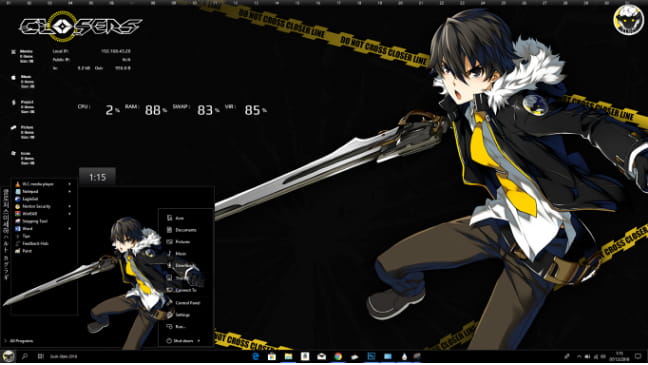The height and width of the screenshot is (365, 648).
Task: Expand the Word jump list arrow
Action: click(x=69, y=229)
